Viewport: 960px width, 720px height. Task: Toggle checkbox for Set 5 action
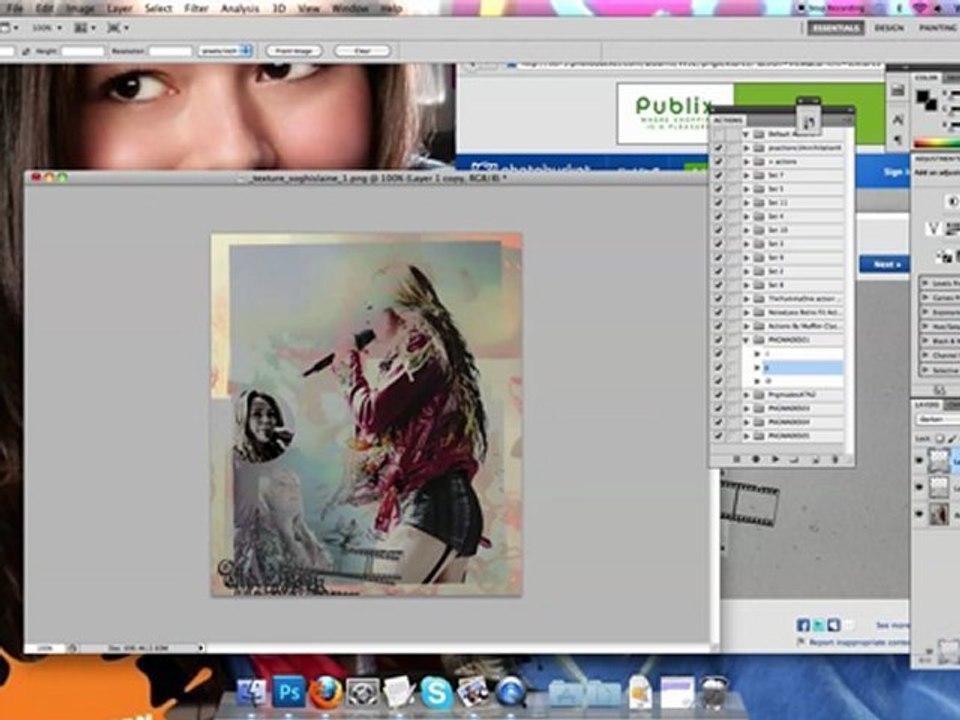718,189
